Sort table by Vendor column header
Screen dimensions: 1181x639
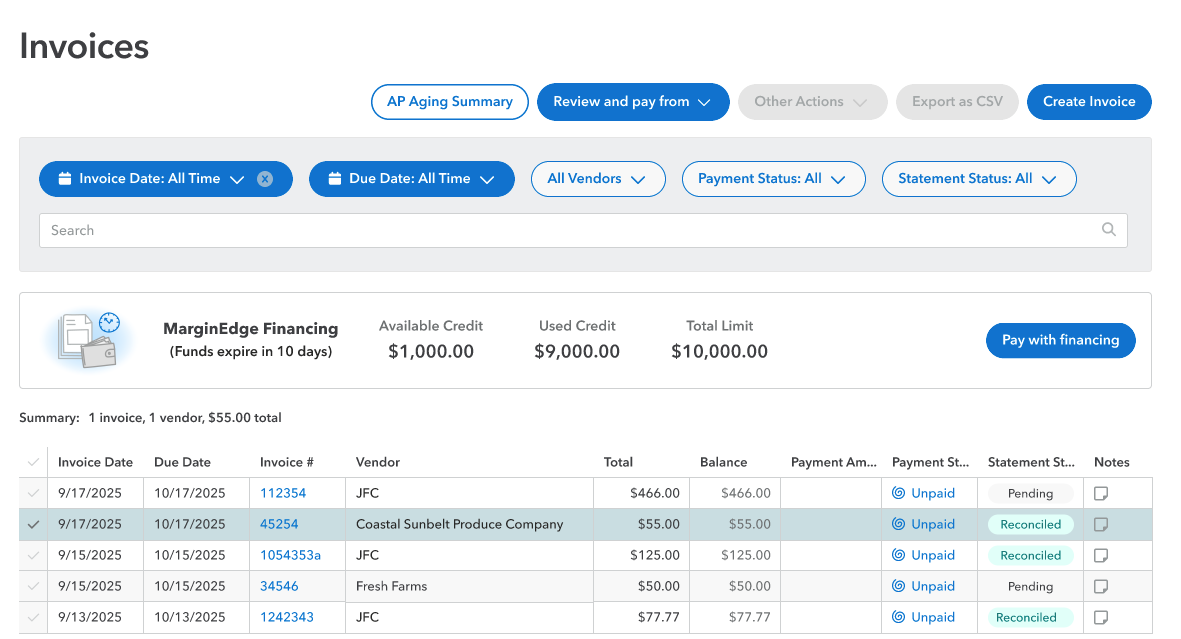(x=378, y=462)
